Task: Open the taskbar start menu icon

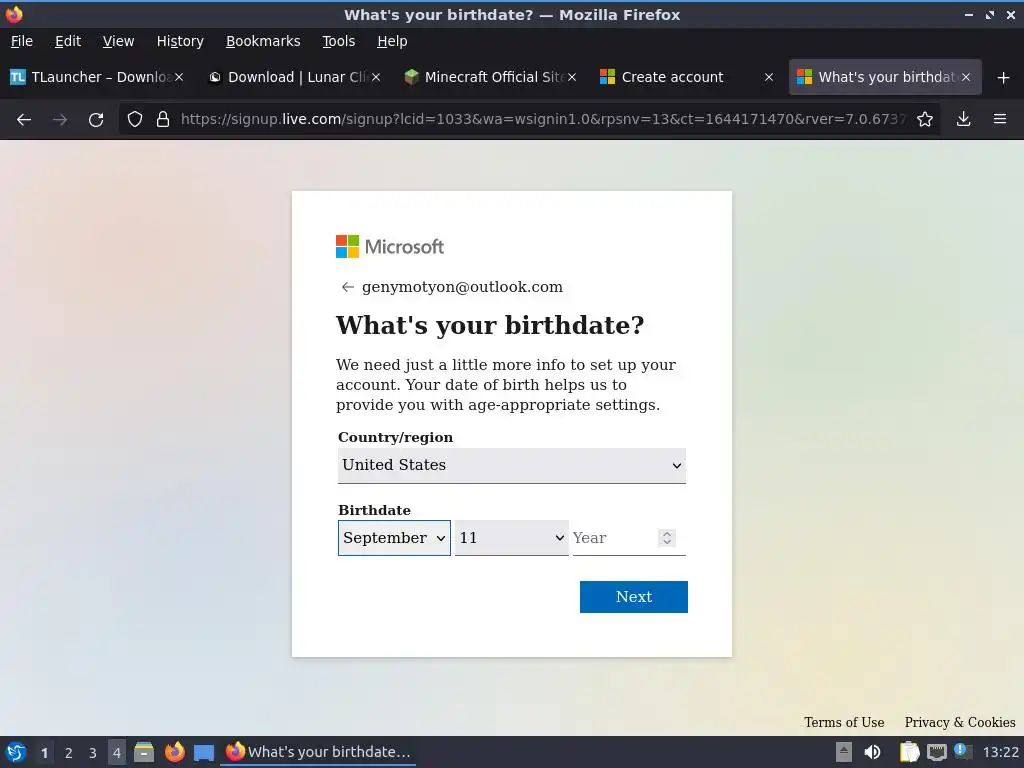Action: 16,752
